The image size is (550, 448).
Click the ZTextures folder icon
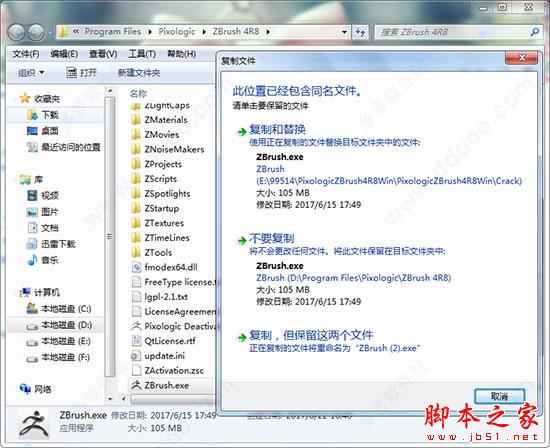point(136,223)
